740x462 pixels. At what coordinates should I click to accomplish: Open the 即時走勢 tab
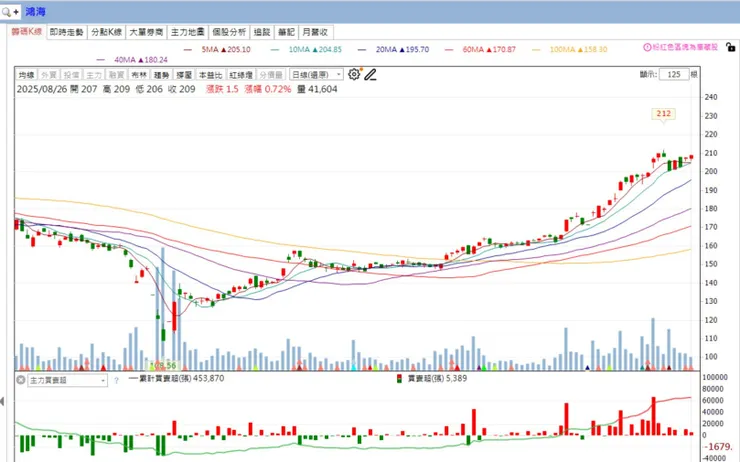click(x=67, y=32)
